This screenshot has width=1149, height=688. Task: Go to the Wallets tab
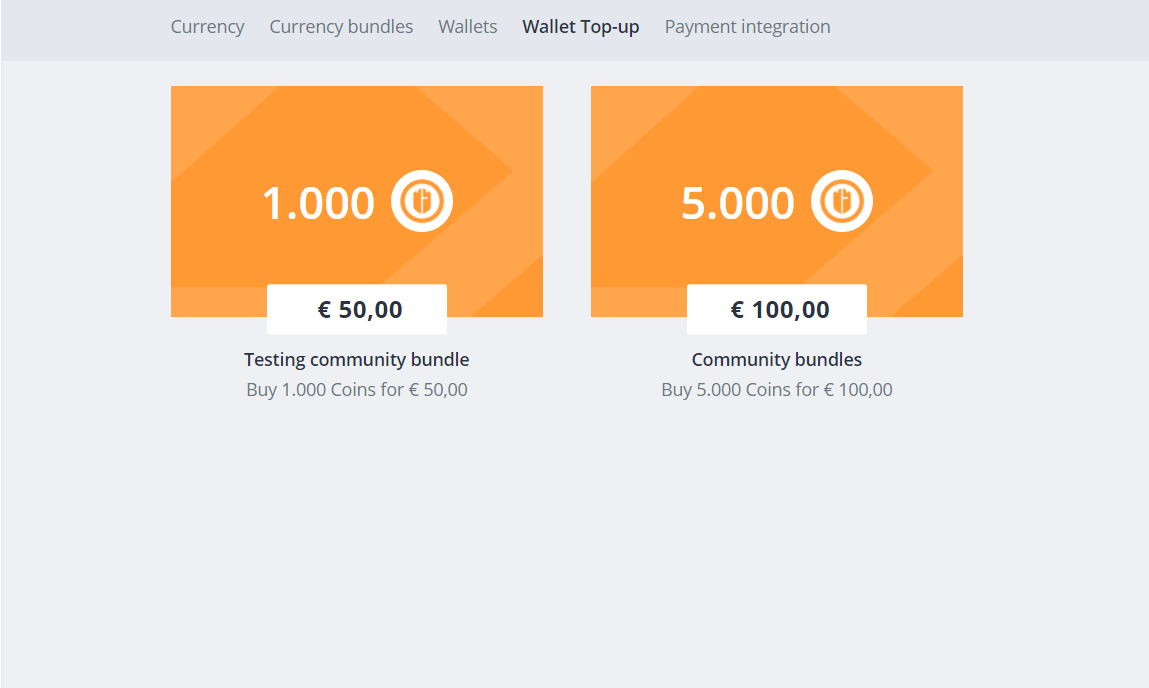[x=467, y=27]
